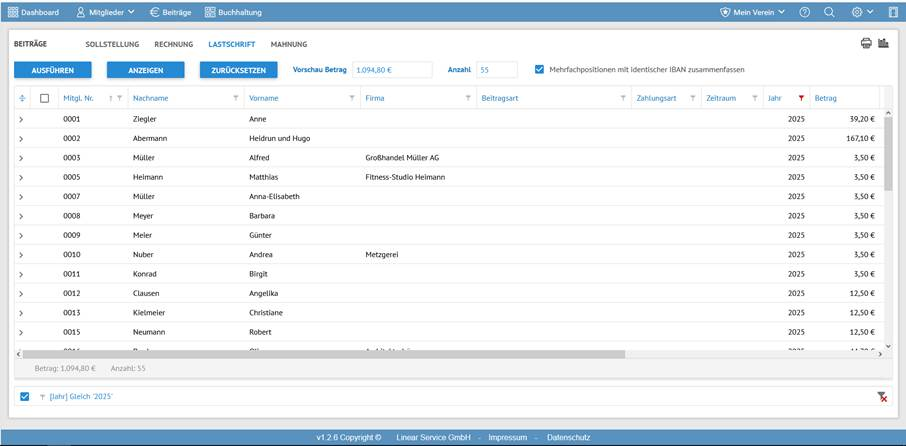The height and width of the screenshot is (446, 906).
Task: Click the Nachname column filter icon
Action: coord(236,98)
